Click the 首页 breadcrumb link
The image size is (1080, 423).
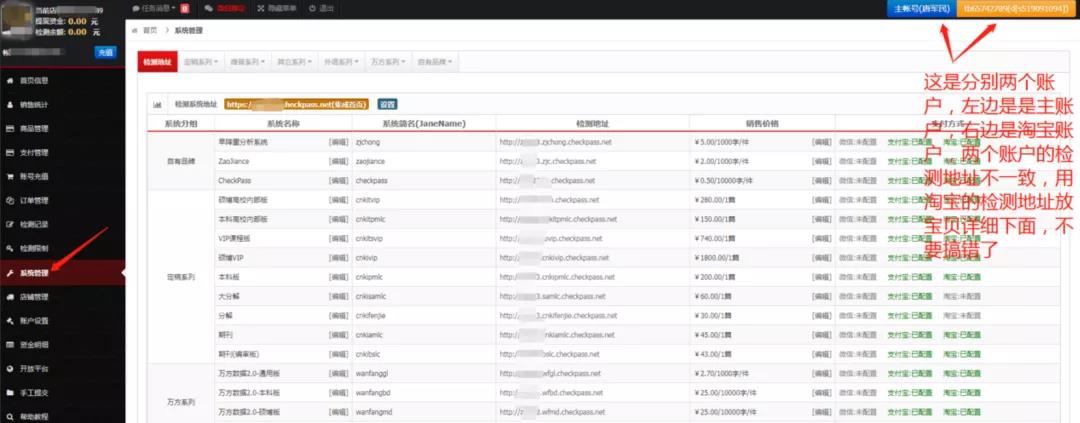(x=149, y=31)
